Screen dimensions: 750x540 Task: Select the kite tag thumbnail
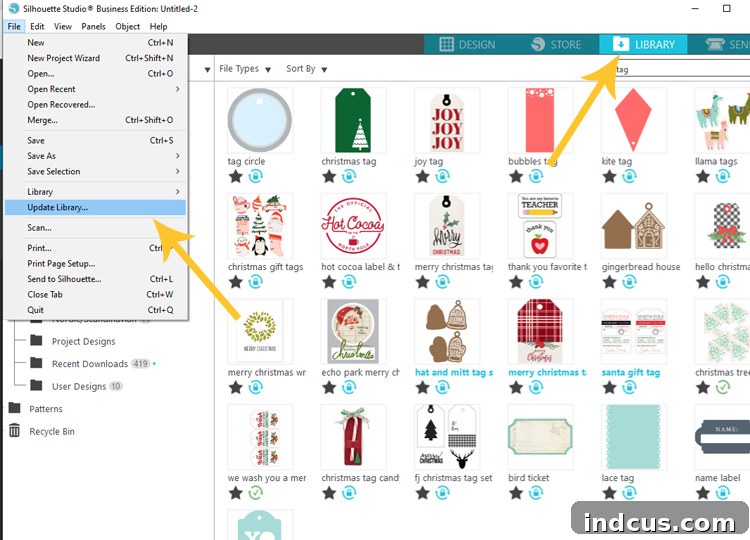tap(634, 121)
